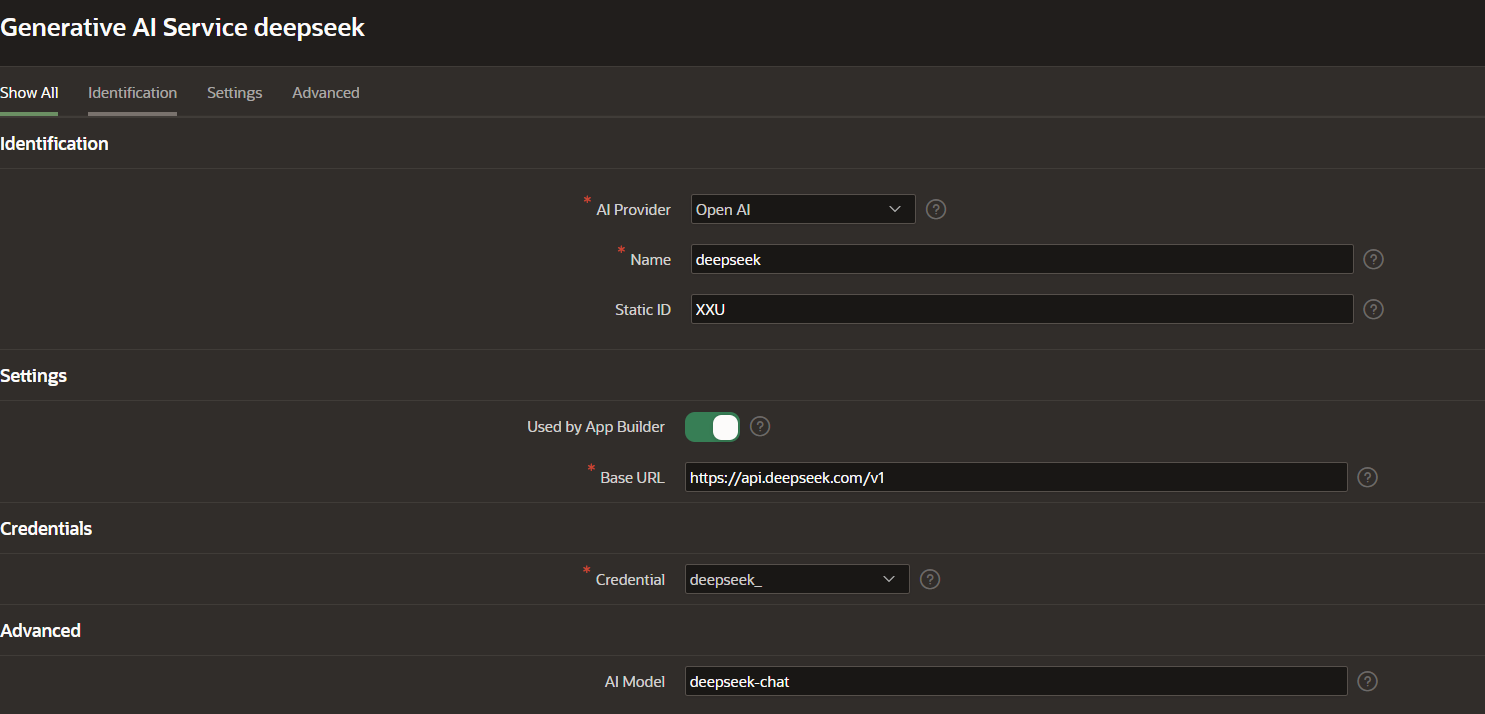Click the Base URL field label
The image size is (1485, 714).
point(632,478)
